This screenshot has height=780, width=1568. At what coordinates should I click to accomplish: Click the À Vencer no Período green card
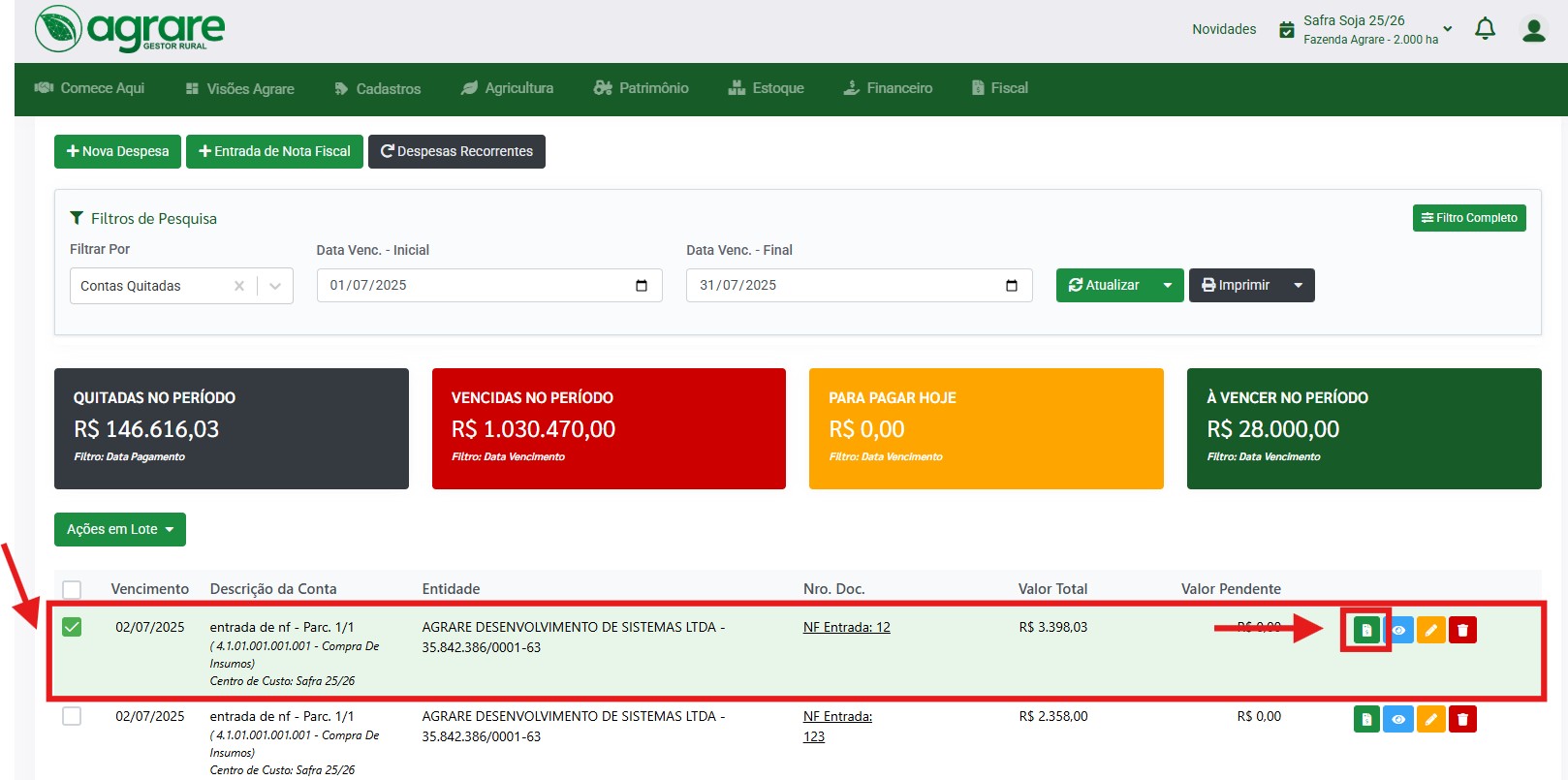pos(1364,428)
